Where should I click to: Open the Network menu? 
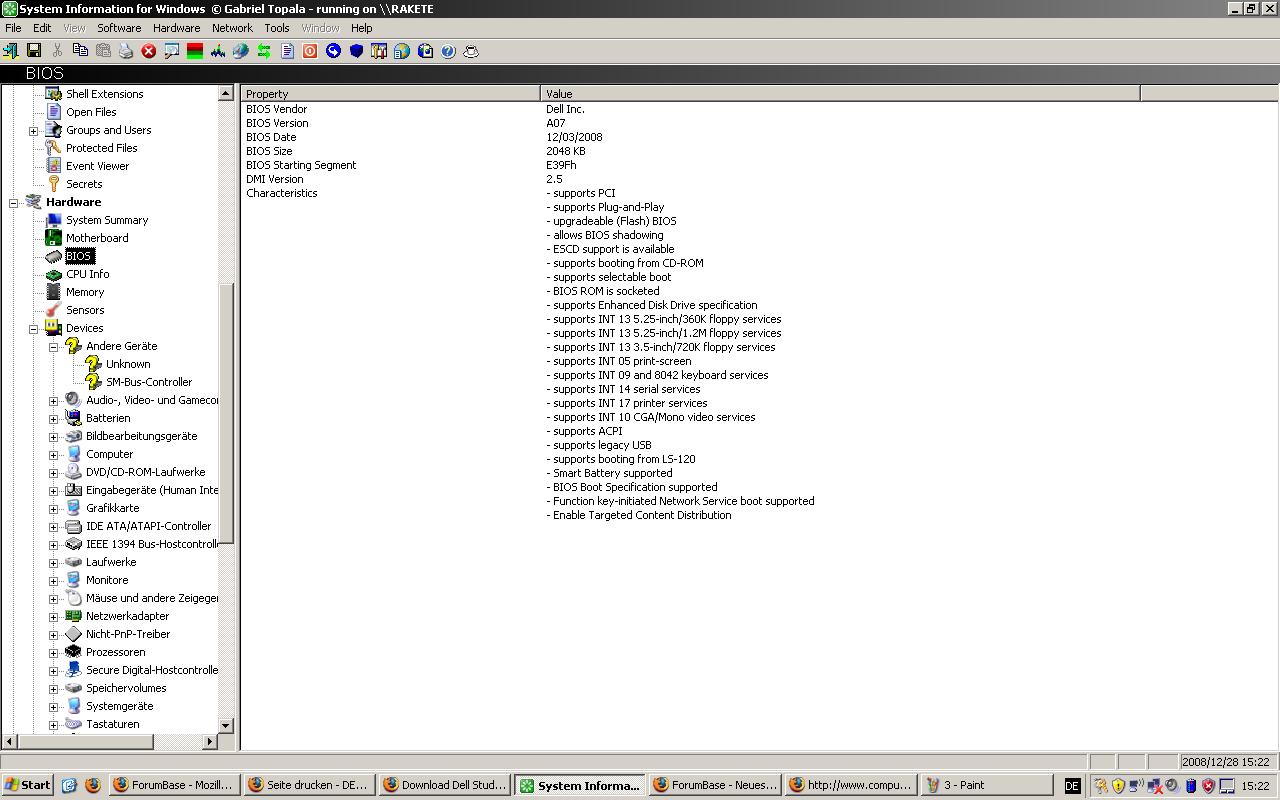(232, 28)
